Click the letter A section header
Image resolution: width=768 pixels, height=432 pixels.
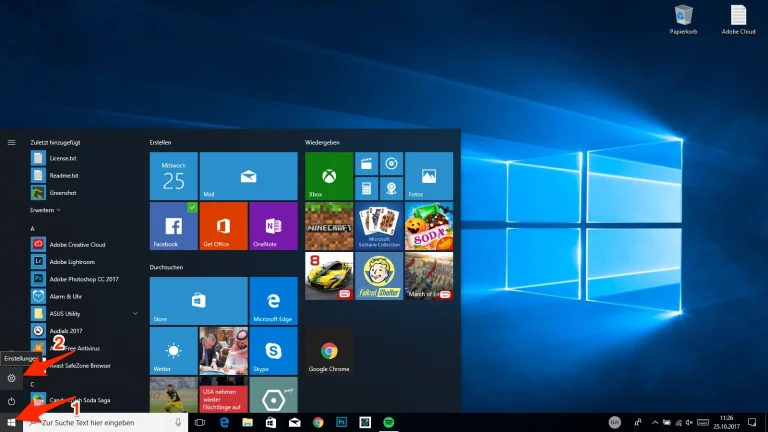coord(32,229)
